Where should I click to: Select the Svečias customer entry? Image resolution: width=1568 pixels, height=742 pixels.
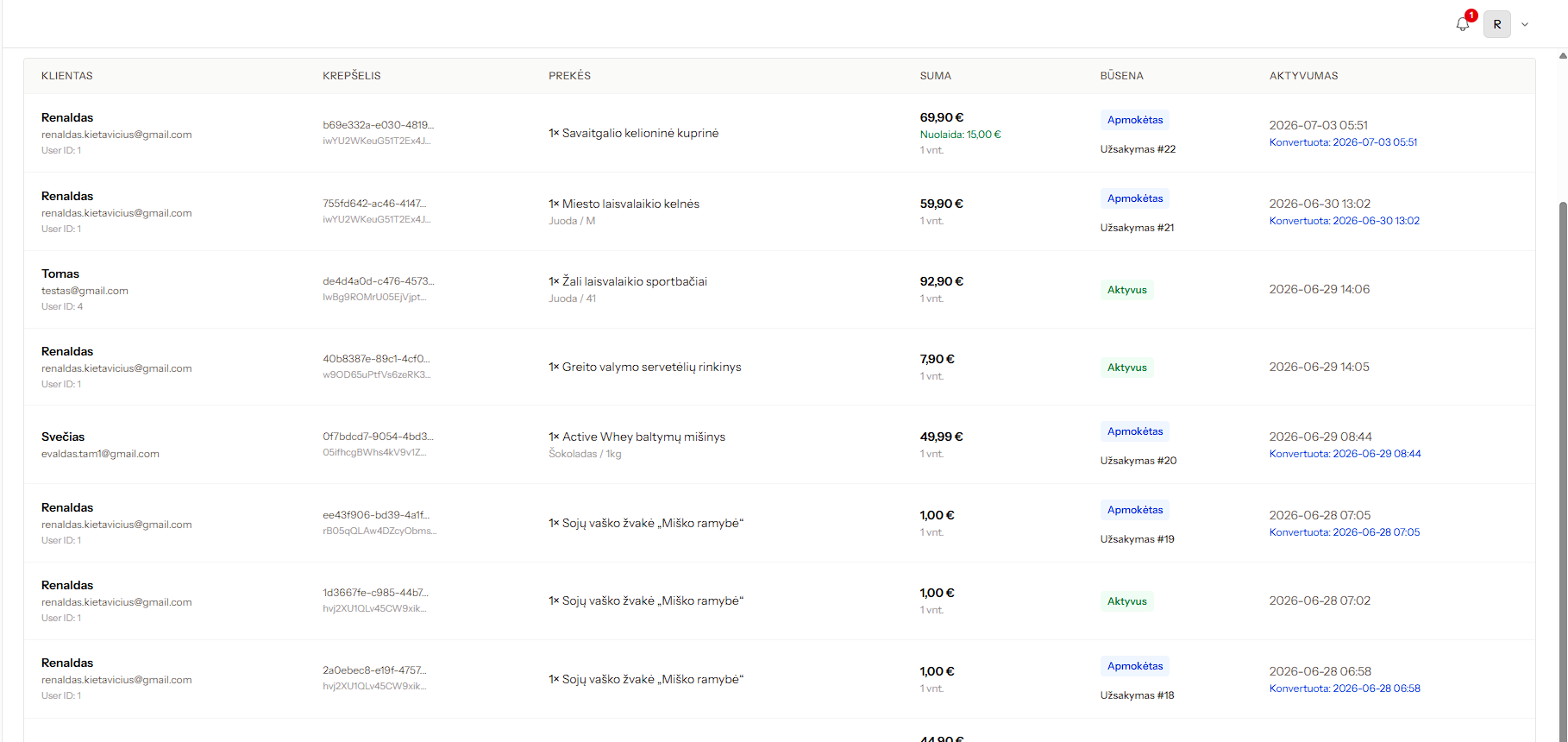pyautogui.click(x=63, y=437)
